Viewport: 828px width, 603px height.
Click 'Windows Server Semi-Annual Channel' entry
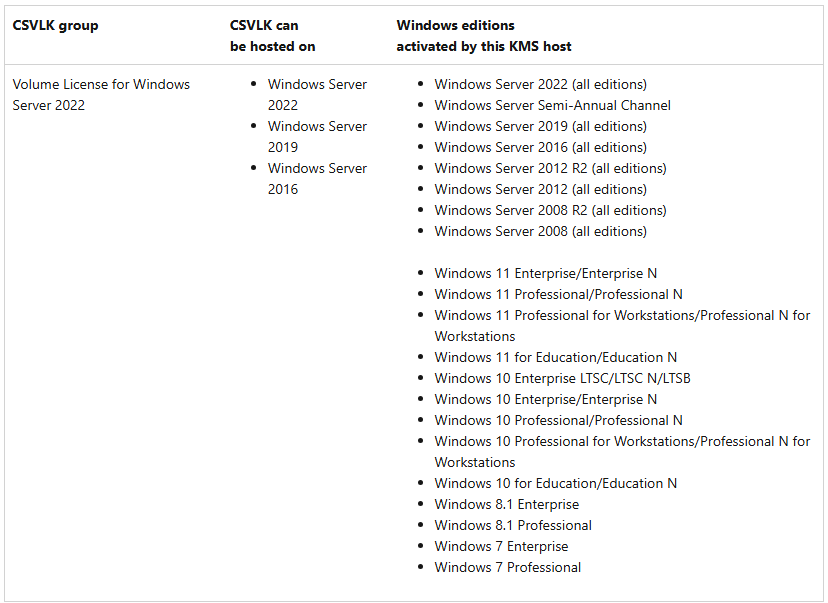tap(552, 105)
